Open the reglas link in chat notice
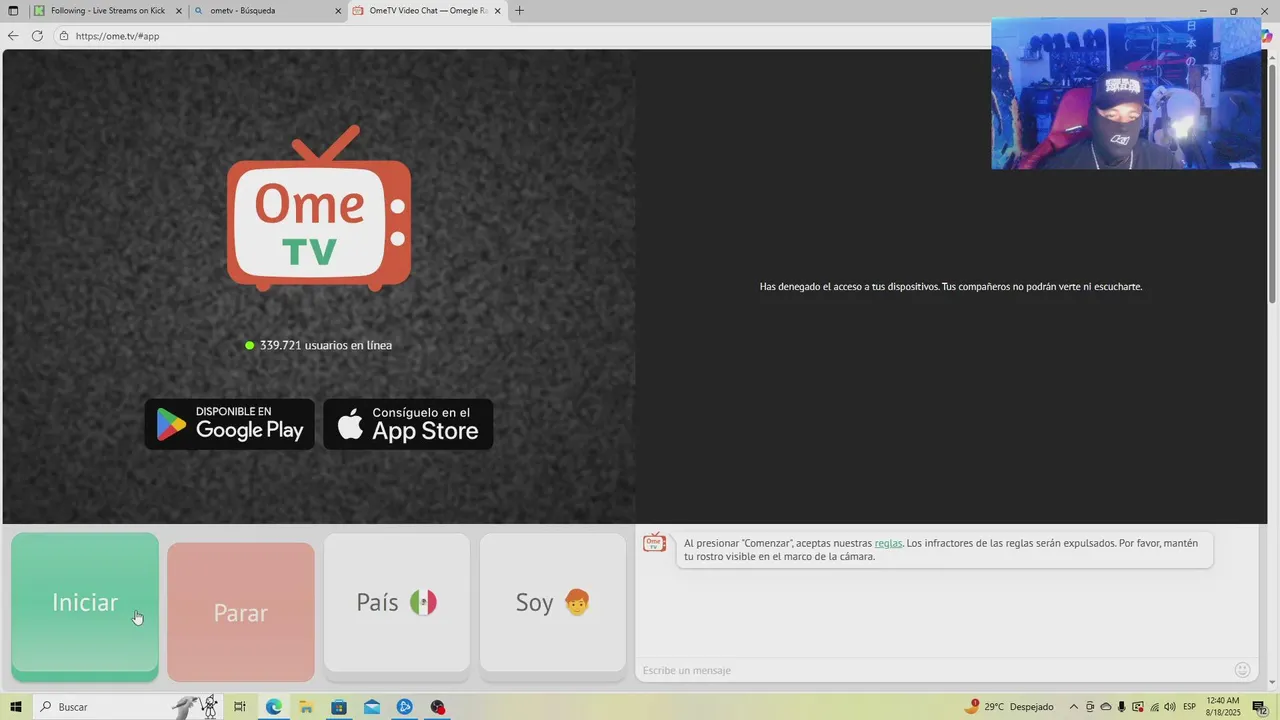The image size is (1280, 720). (888, 543)
